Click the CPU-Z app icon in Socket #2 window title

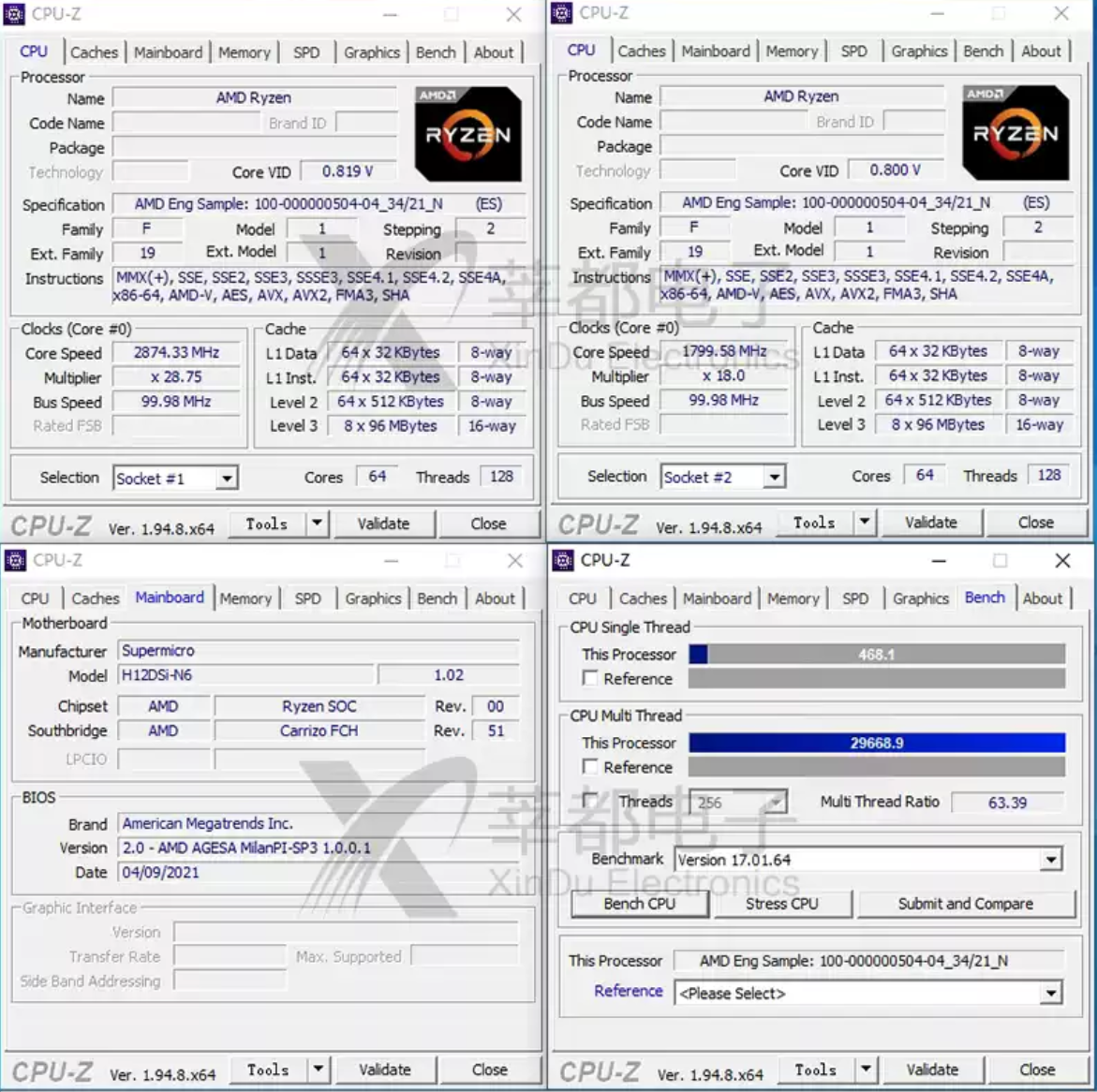point(562,12)
